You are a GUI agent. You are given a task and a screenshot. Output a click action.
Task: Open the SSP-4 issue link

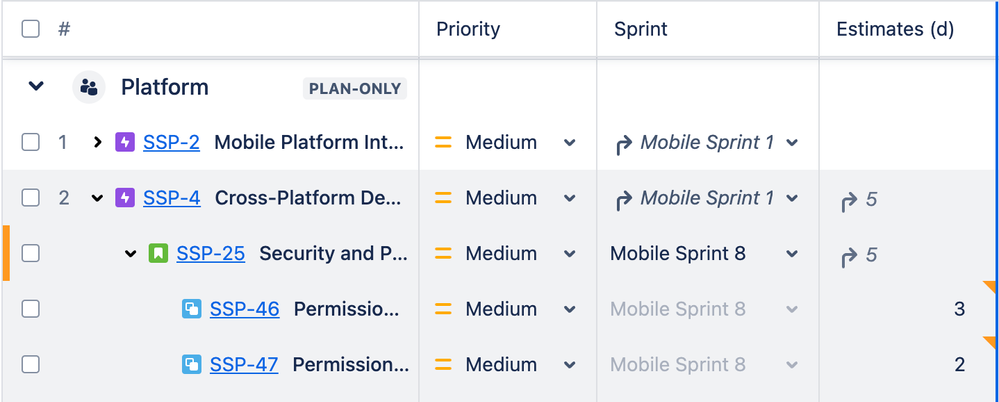(172, 198)
